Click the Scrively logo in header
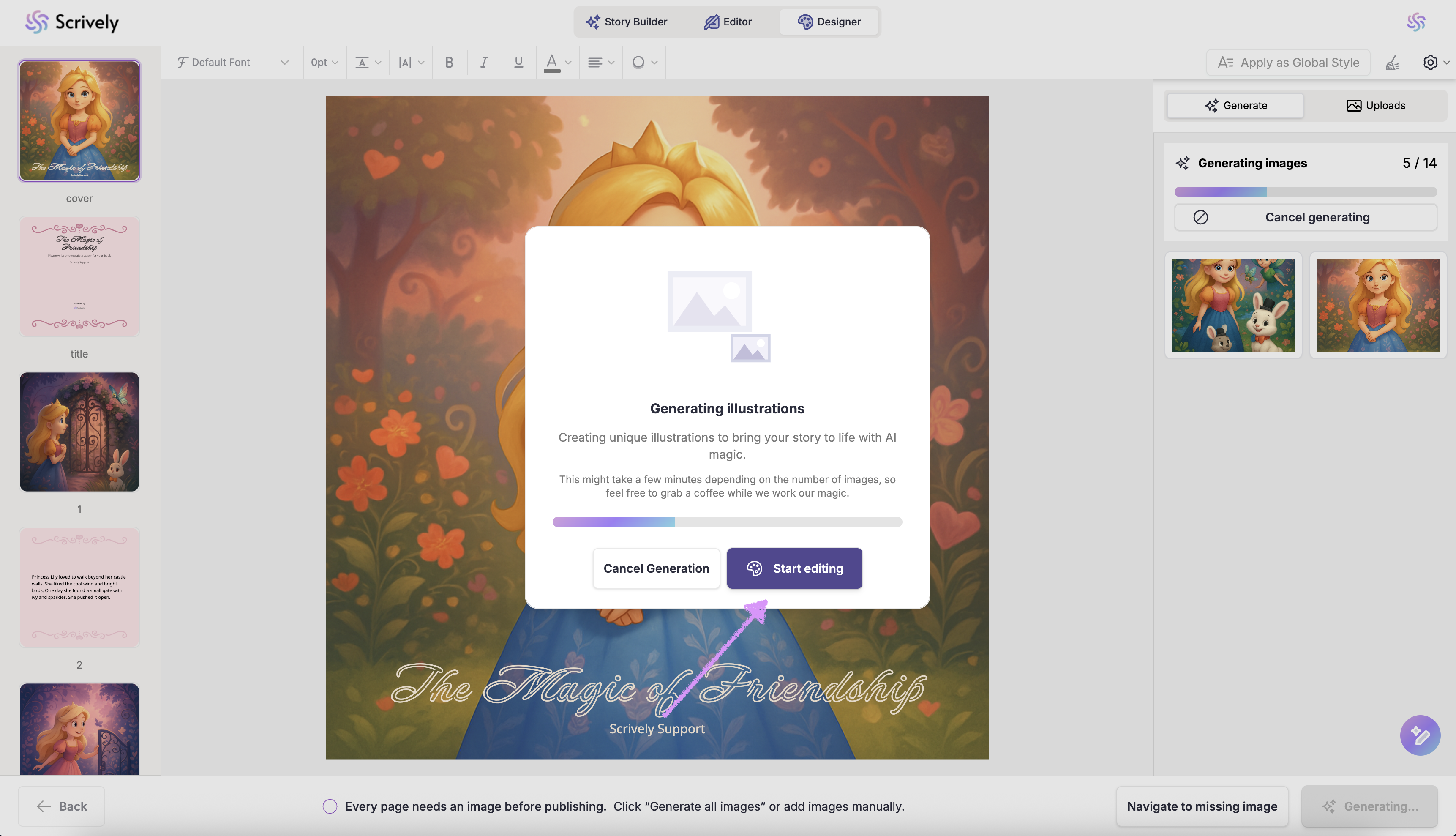 [x=72, y=22]
